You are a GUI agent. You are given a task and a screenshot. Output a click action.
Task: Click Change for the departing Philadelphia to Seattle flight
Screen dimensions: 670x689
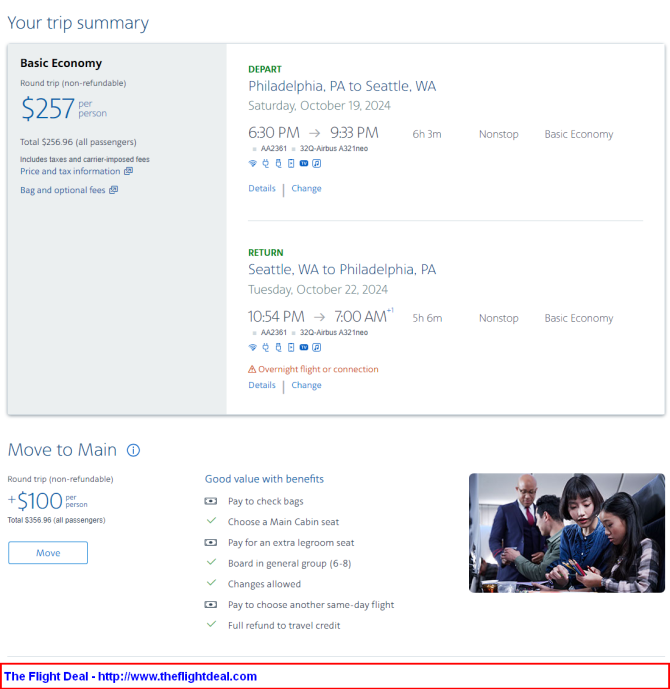click(306, 188)
